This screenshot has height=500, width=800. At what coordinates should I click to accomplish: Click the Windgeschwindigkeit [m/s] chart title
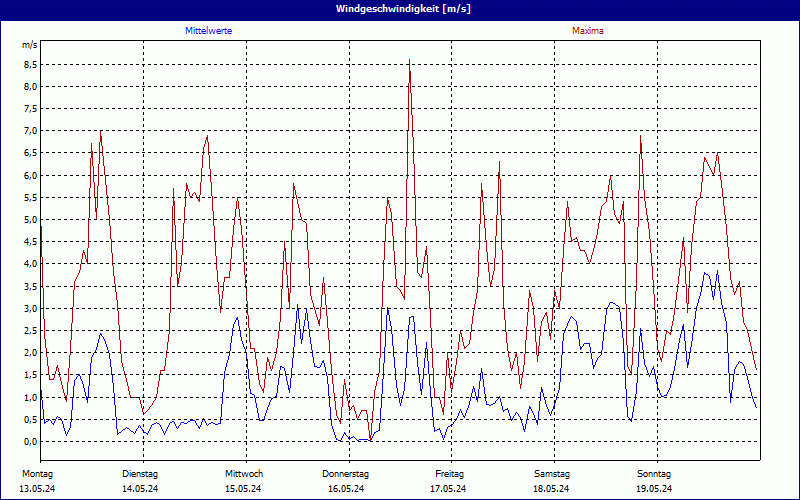click(400, 9)
